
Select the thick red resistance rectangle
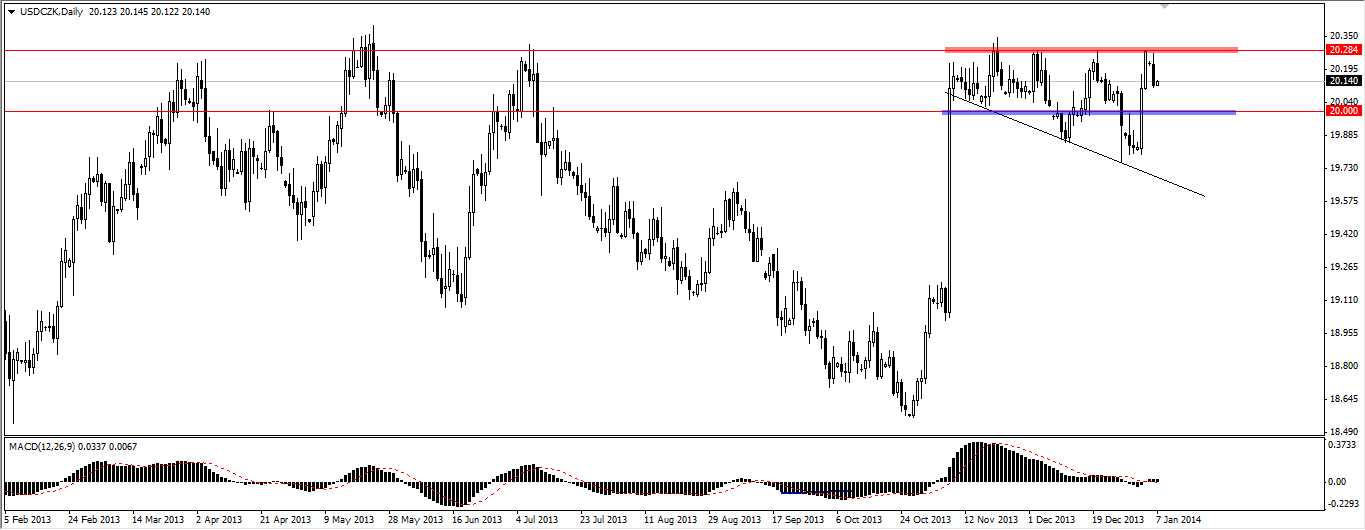click(x=1091, y=49)
